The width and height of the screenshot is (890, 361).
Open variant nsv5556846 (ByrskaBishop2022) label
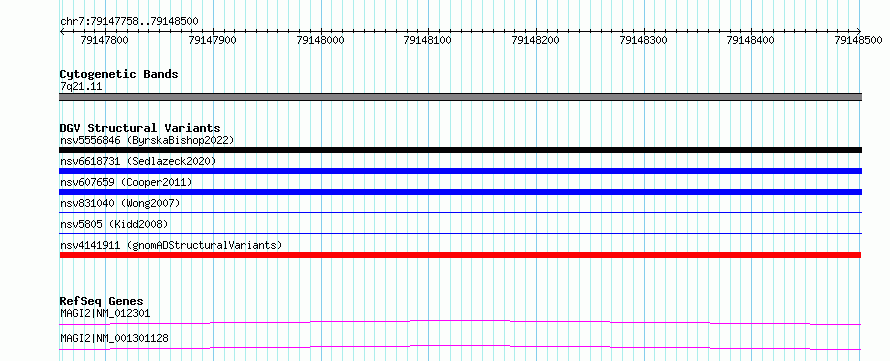click(147, 140)
